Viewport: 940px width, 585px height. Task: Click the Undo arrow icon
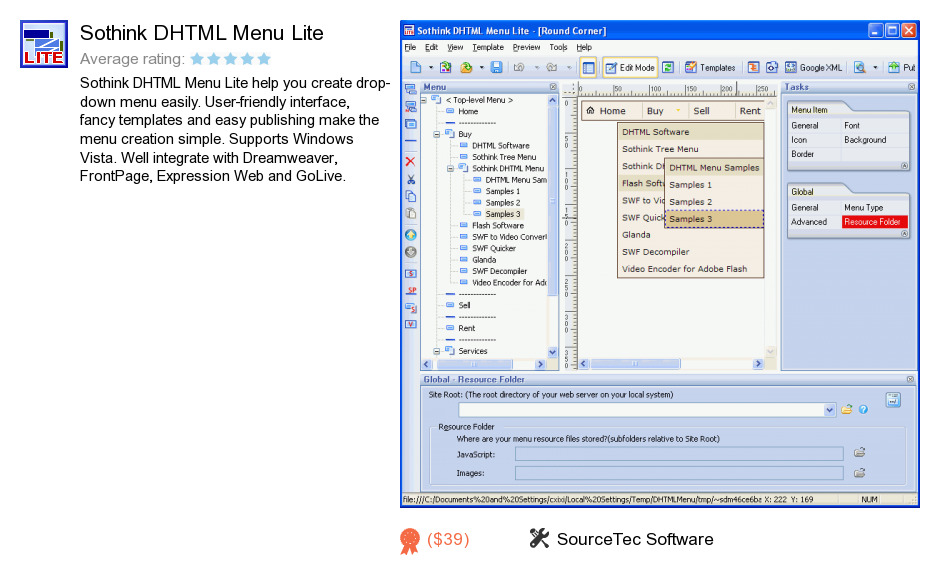tap(520, 68)
